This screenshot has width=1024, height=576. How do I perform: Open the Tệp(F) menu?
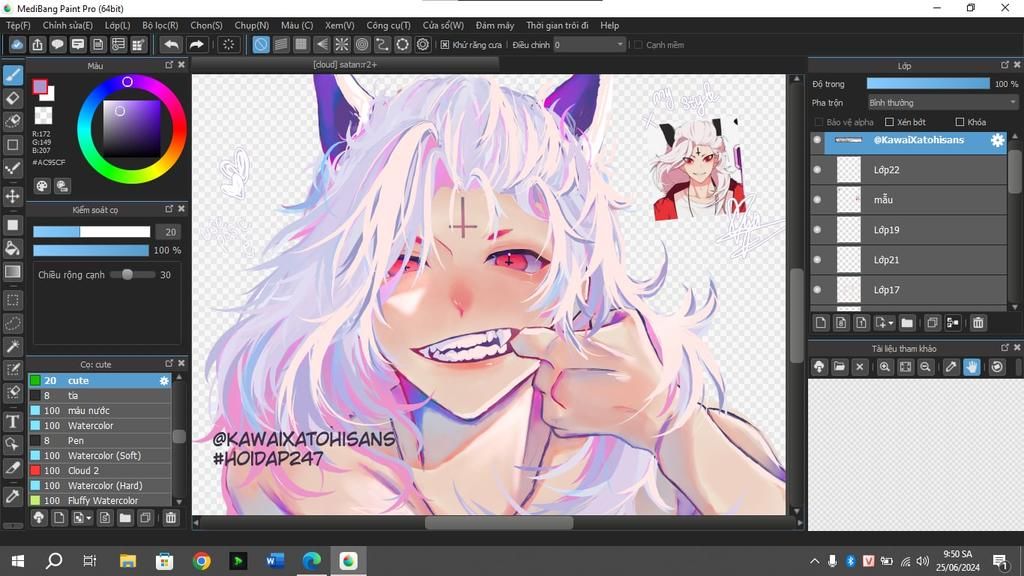18,25
